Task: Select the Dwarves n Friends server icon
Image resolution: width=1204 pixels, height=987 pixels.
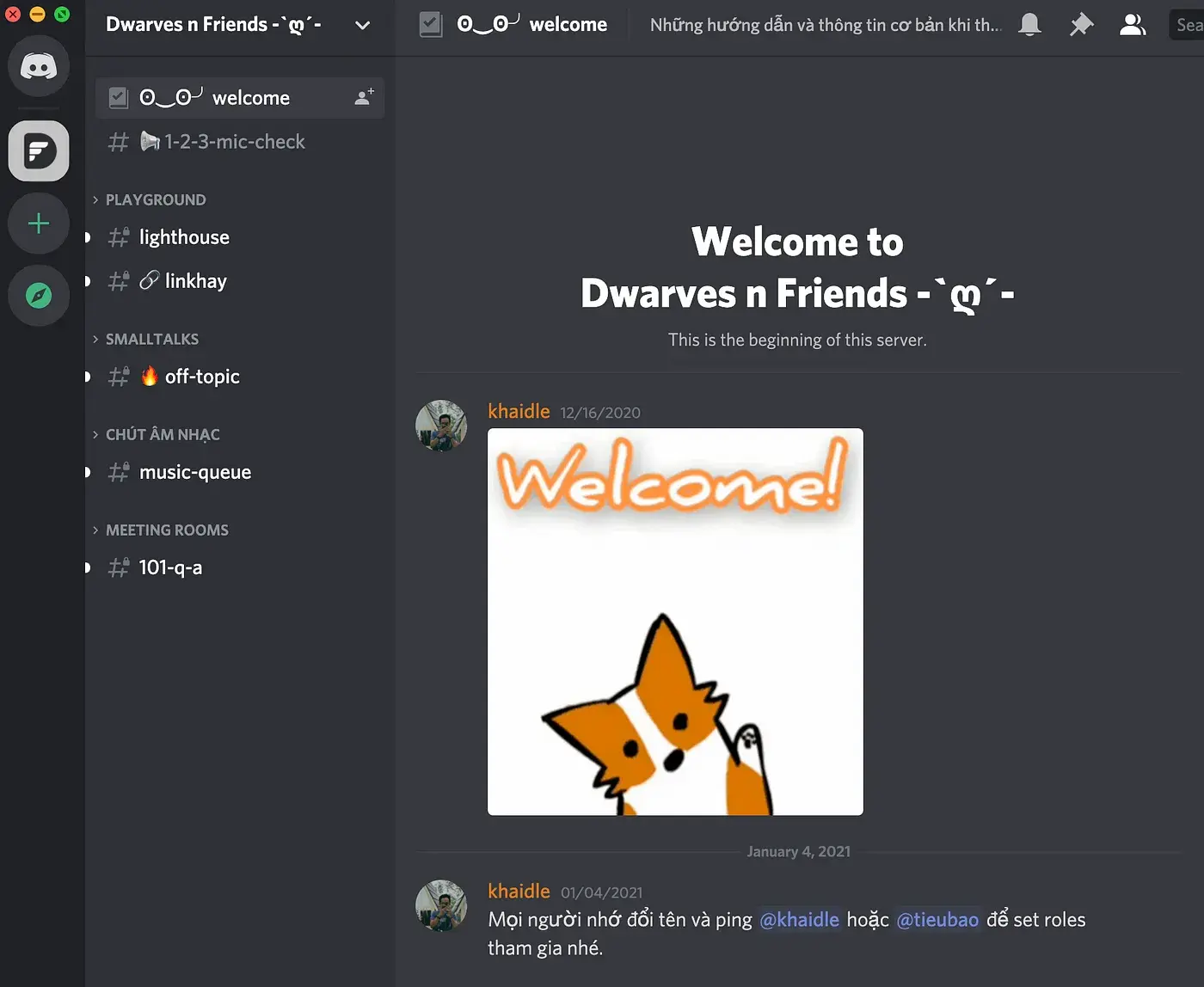Action: tap(39, 151)
